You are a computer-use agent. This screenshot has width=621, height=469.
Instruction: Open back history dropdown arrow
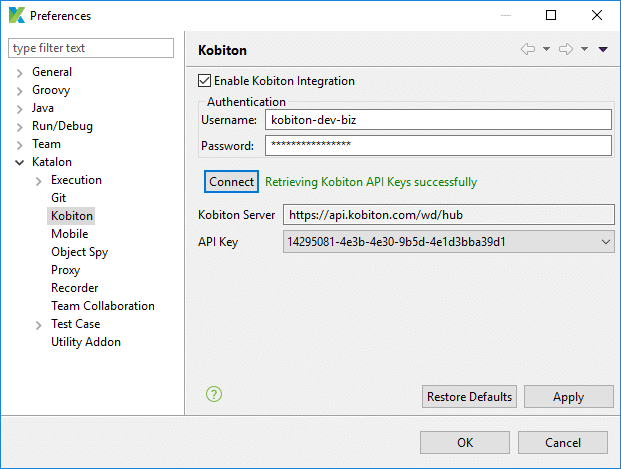546,49
